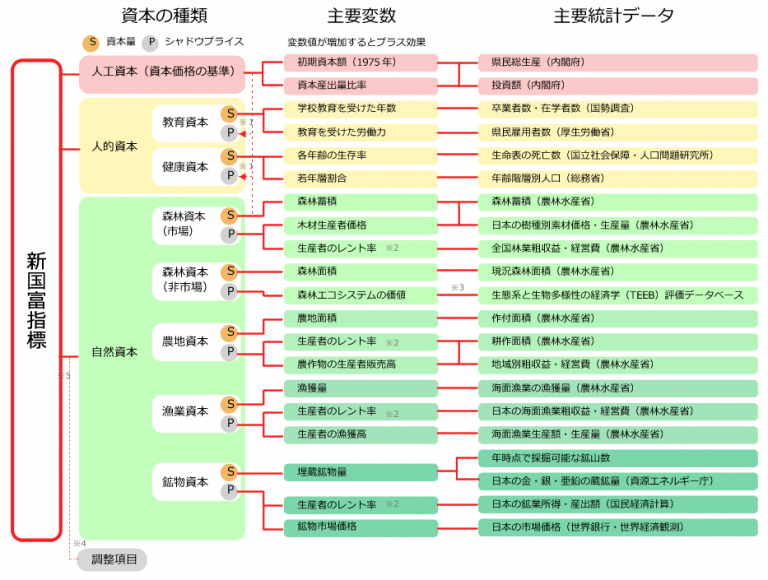Select the P circle of 森林資本(市場)
Viewport: 768px width, 580px height.
point(229,234)
